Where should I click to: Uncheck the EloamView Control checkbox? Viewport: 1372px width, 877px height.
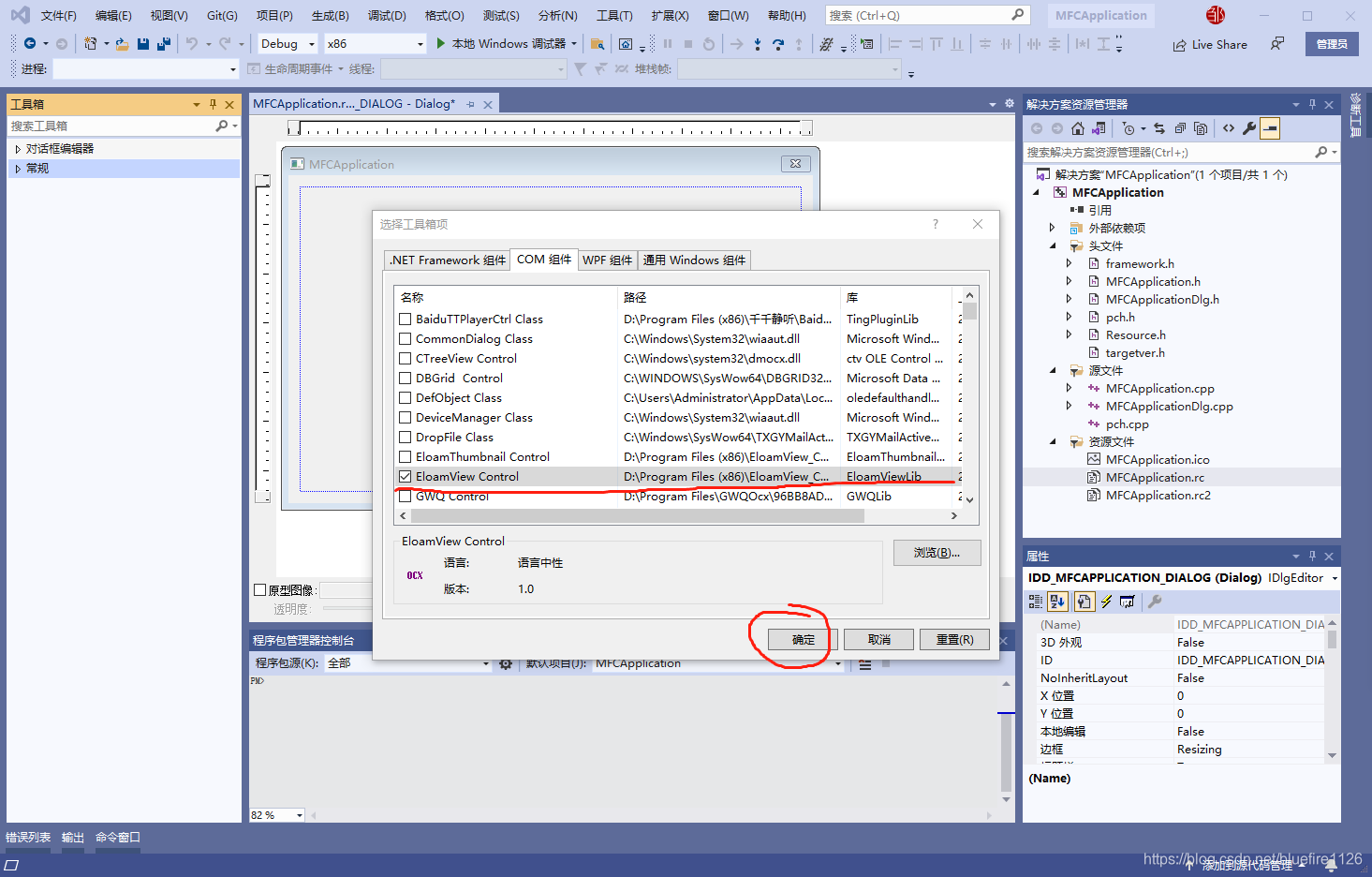[x=406, y=476]
